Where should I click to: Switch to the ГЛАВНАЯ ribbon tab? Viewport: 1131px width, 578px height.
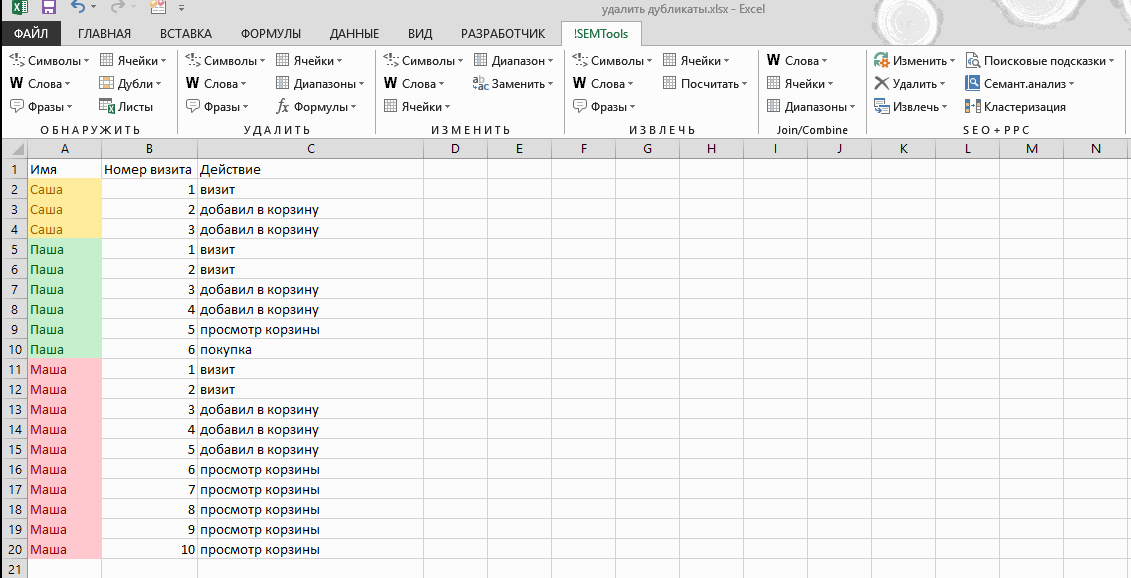[104, 34]
